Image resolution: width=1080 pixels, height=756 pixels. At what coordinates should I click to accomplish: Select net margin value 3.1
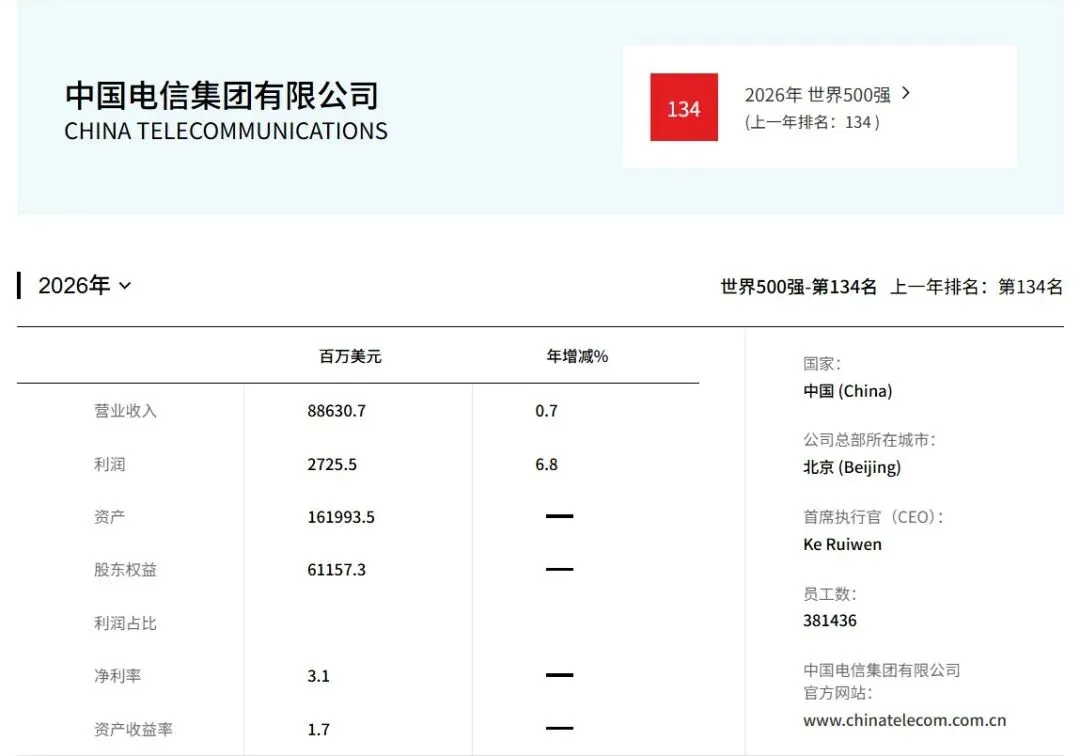click(318, 676)
